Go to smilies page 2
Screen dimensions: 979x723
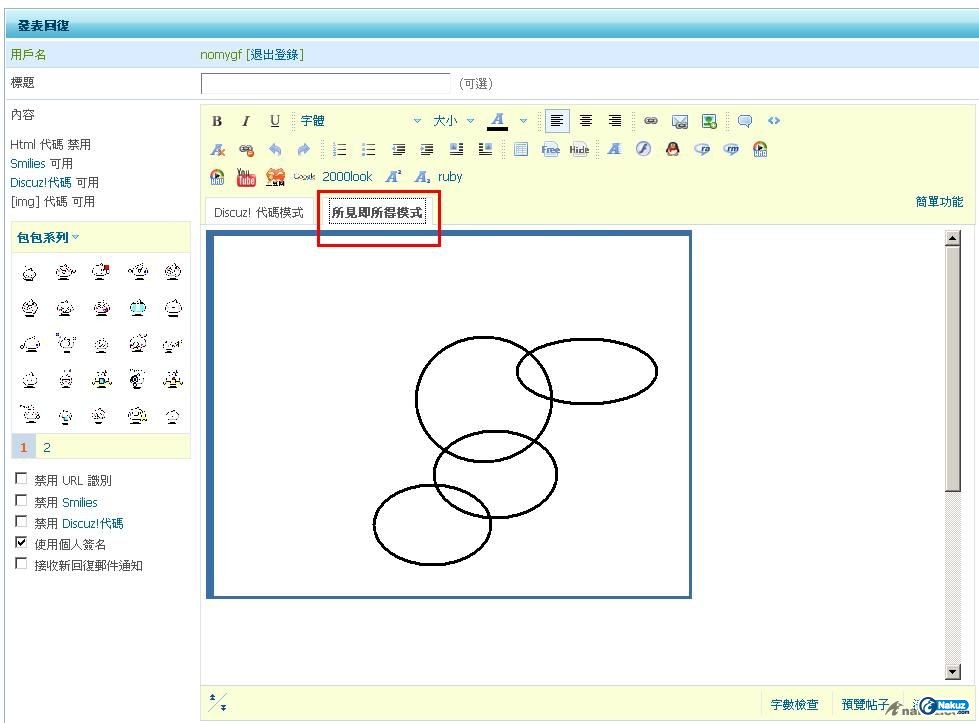pyautogui.click(x=47, y=447)
